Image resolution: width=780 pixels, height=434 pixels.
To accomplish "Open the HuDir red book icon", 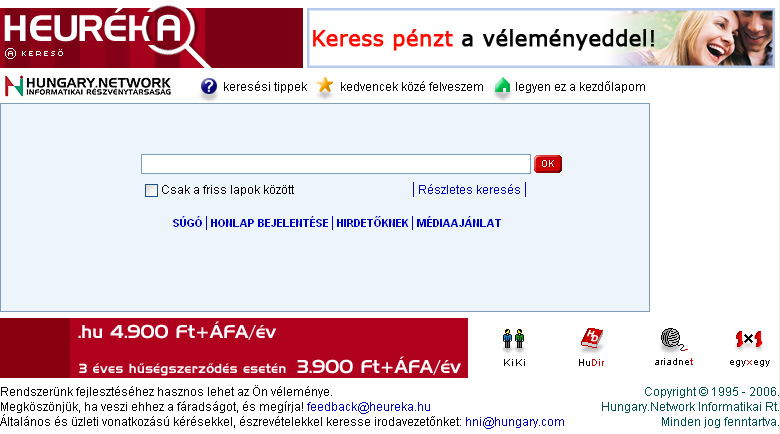I will (x=591, y=339).
